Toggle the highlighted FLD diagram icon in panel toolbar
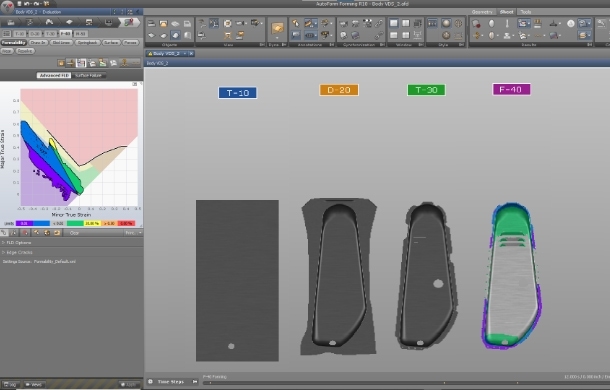610x390 pixels. 81,63
